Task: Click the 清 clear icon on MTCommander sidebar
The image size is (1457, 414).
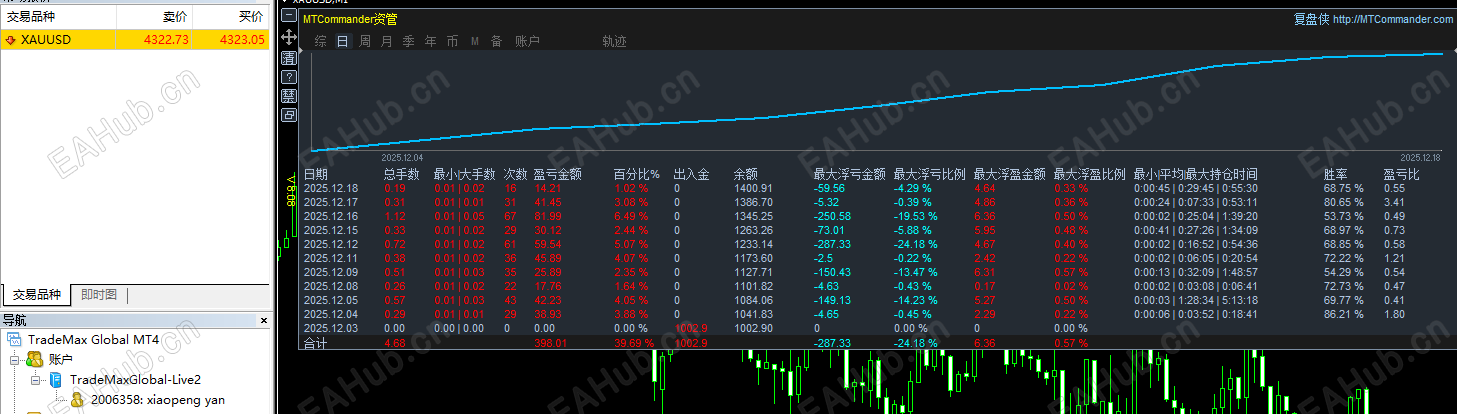Action: (289, 57)
